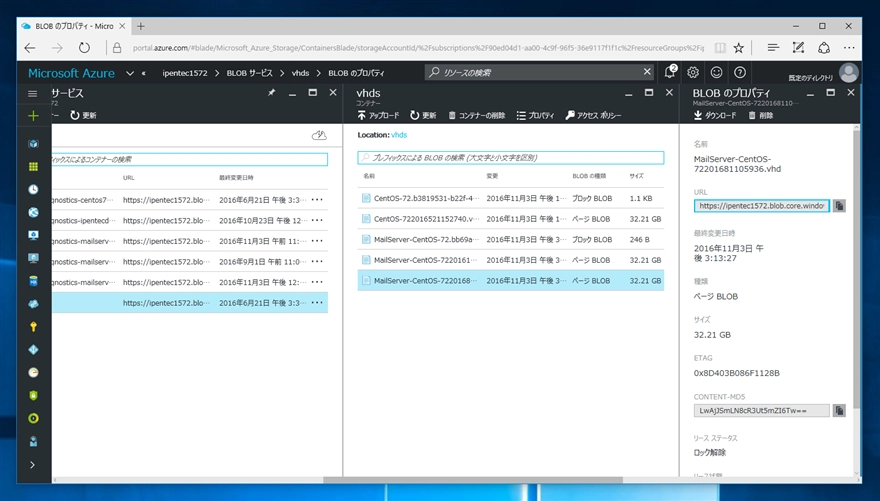Click the horizontal blade scrollbar at bottom

coord(473,480)
